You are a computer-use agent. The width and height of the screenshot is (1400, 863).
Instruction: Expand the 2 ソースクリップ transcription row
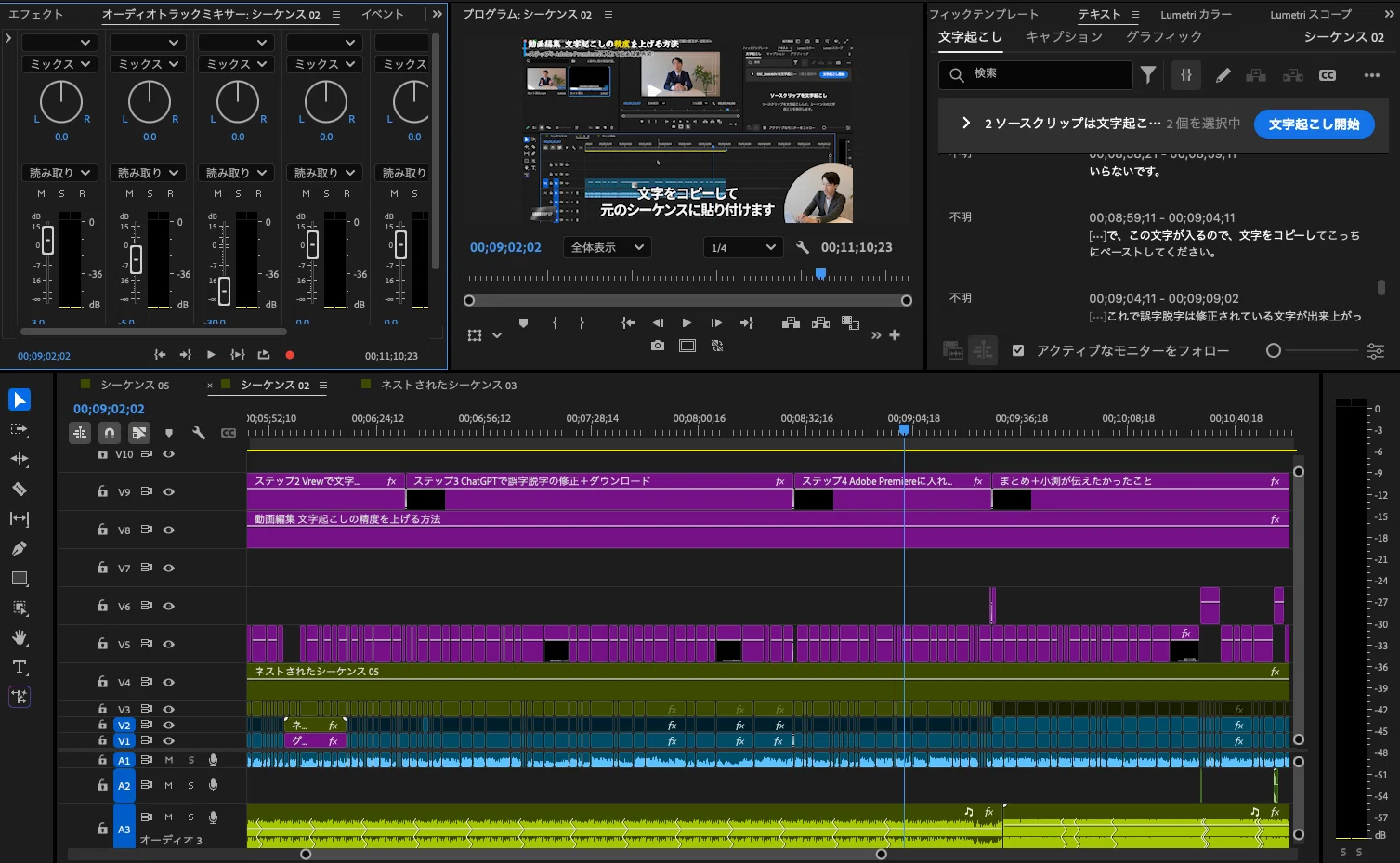(966, 123)
